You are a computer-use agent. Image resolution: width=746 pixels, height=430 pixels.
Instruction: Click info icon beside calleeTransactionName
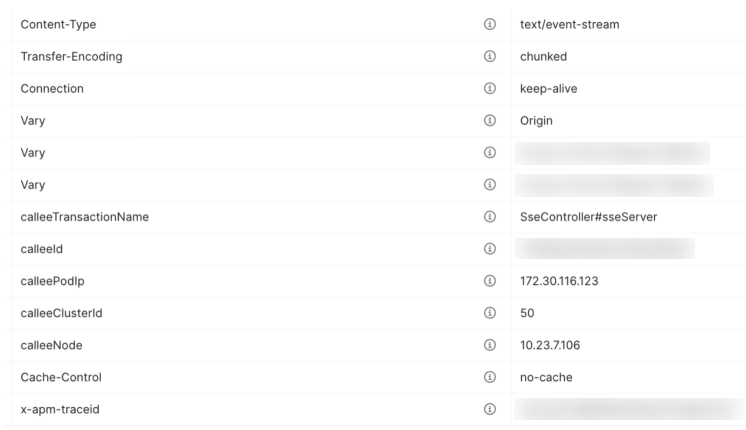point(490,217)
